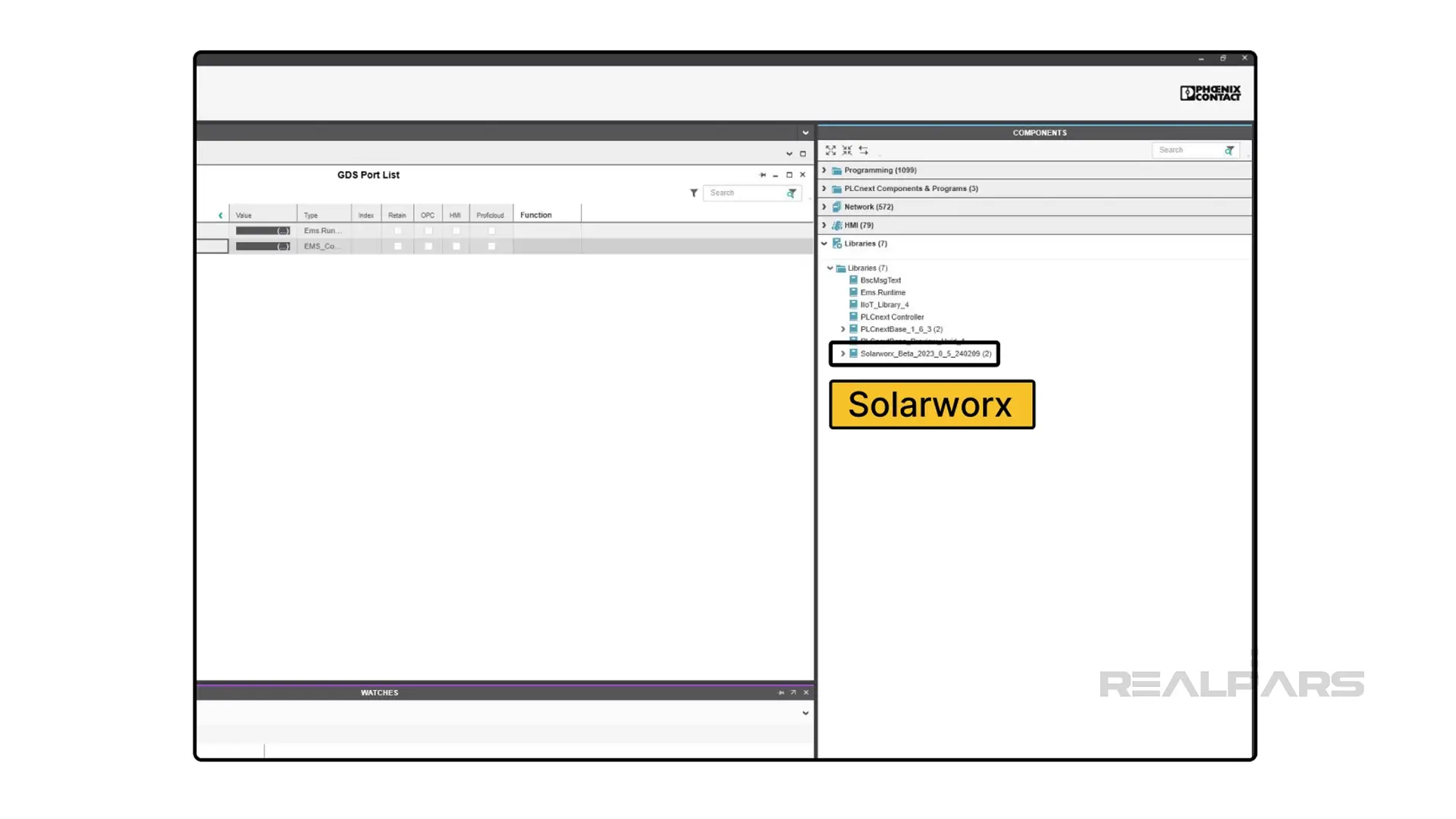Expand PLCnext Components & Programs category

(824, 189)
